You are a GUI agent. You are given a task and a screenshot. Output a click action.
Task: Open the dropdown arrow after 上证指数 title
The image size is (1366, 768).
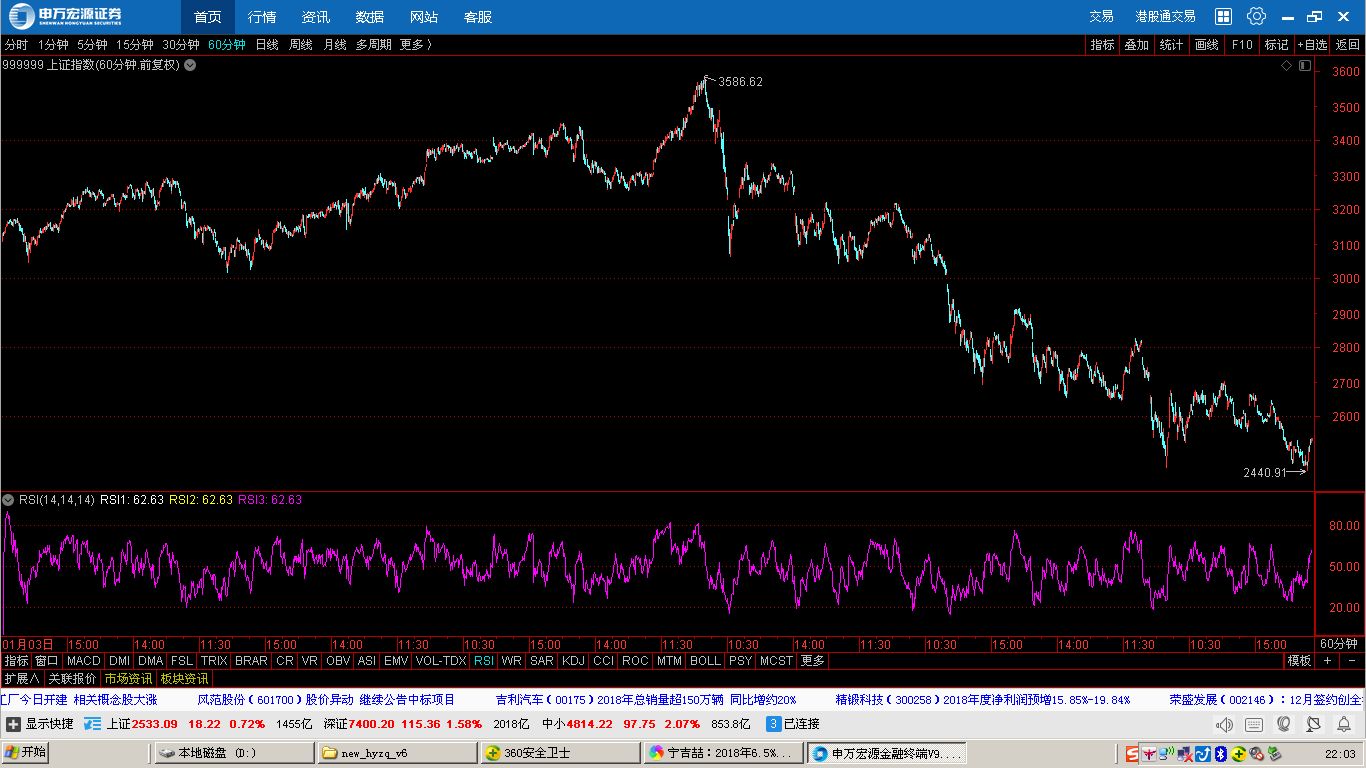[190, 65]
